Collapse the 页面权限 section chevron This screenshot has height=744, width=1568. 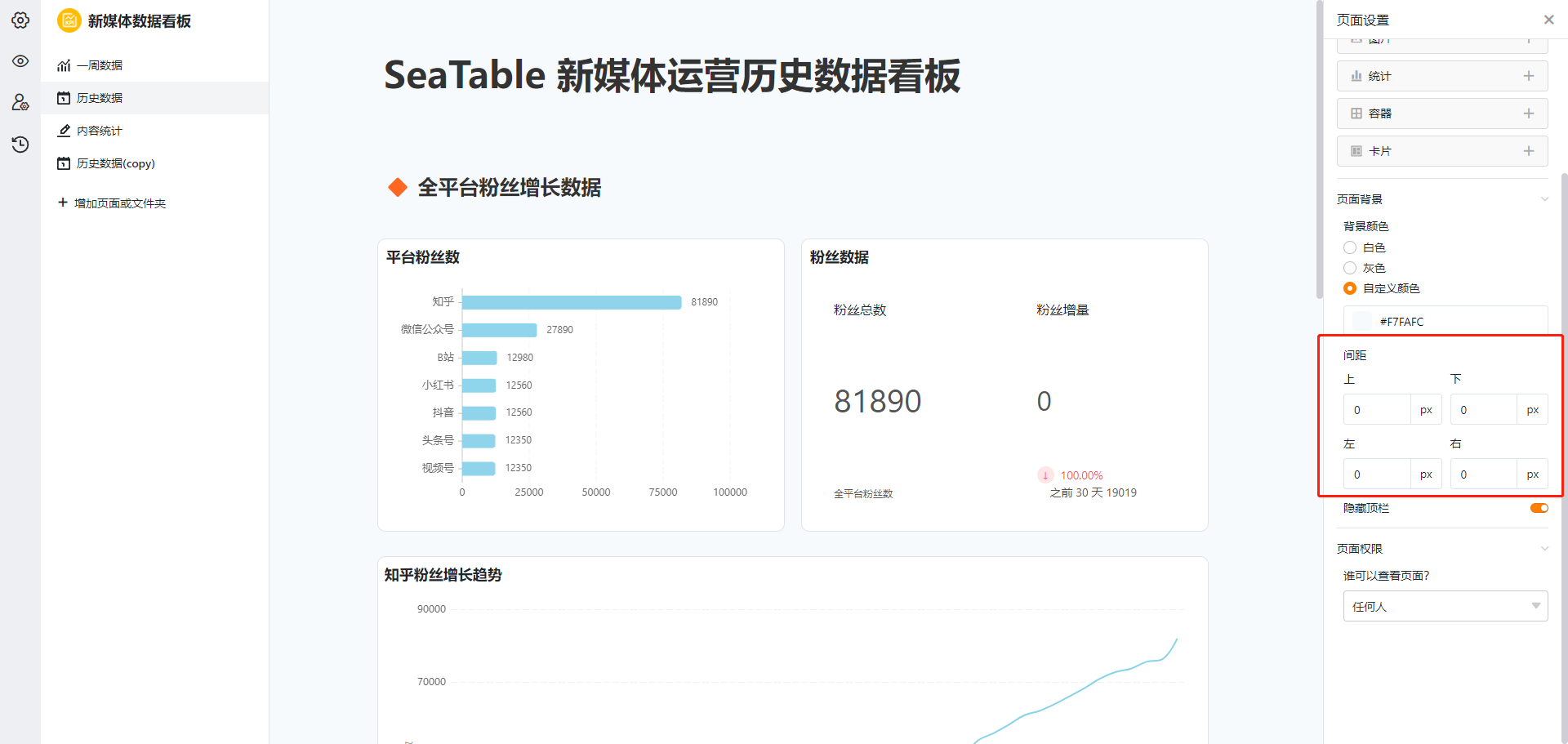click(x=1544, y=548)
